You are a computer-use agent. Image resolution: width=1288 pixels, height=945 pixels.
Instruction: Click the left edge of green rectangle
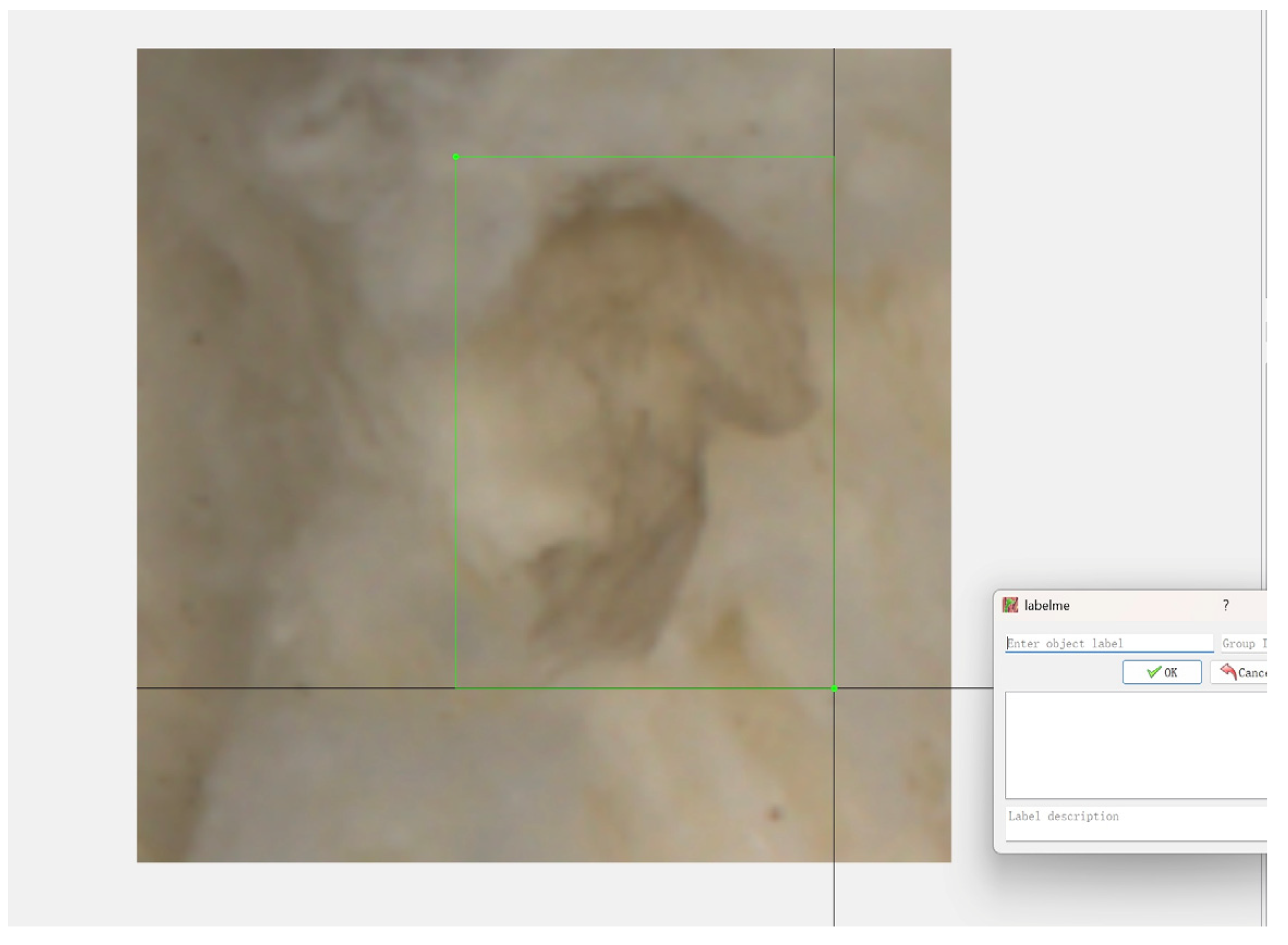pos(455,423)
